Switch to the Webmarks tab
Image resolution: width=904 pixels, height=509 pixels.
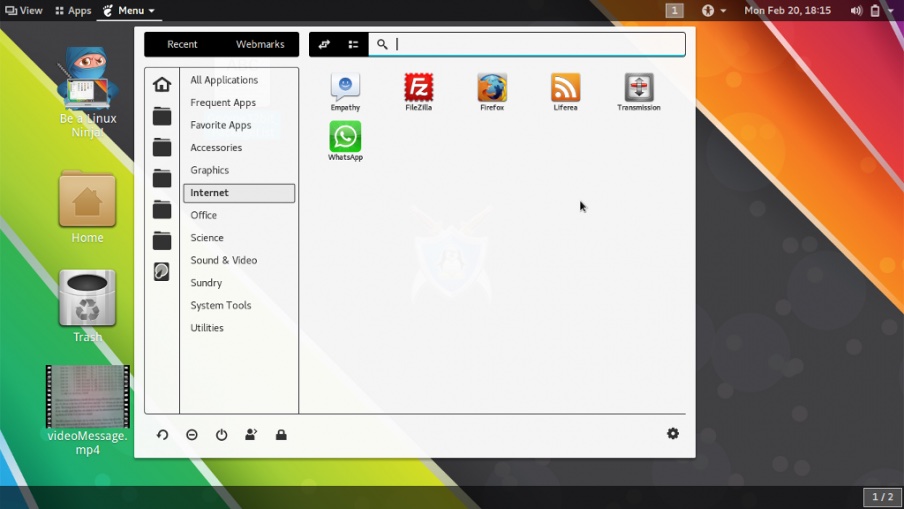tap(260, 44)
